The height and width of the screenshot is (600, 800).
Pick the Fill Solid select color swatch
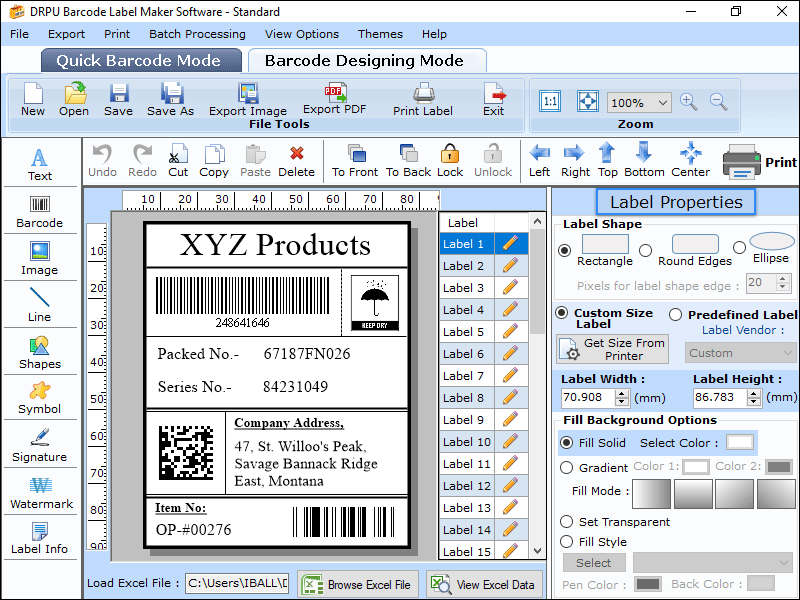click(740, 442)
